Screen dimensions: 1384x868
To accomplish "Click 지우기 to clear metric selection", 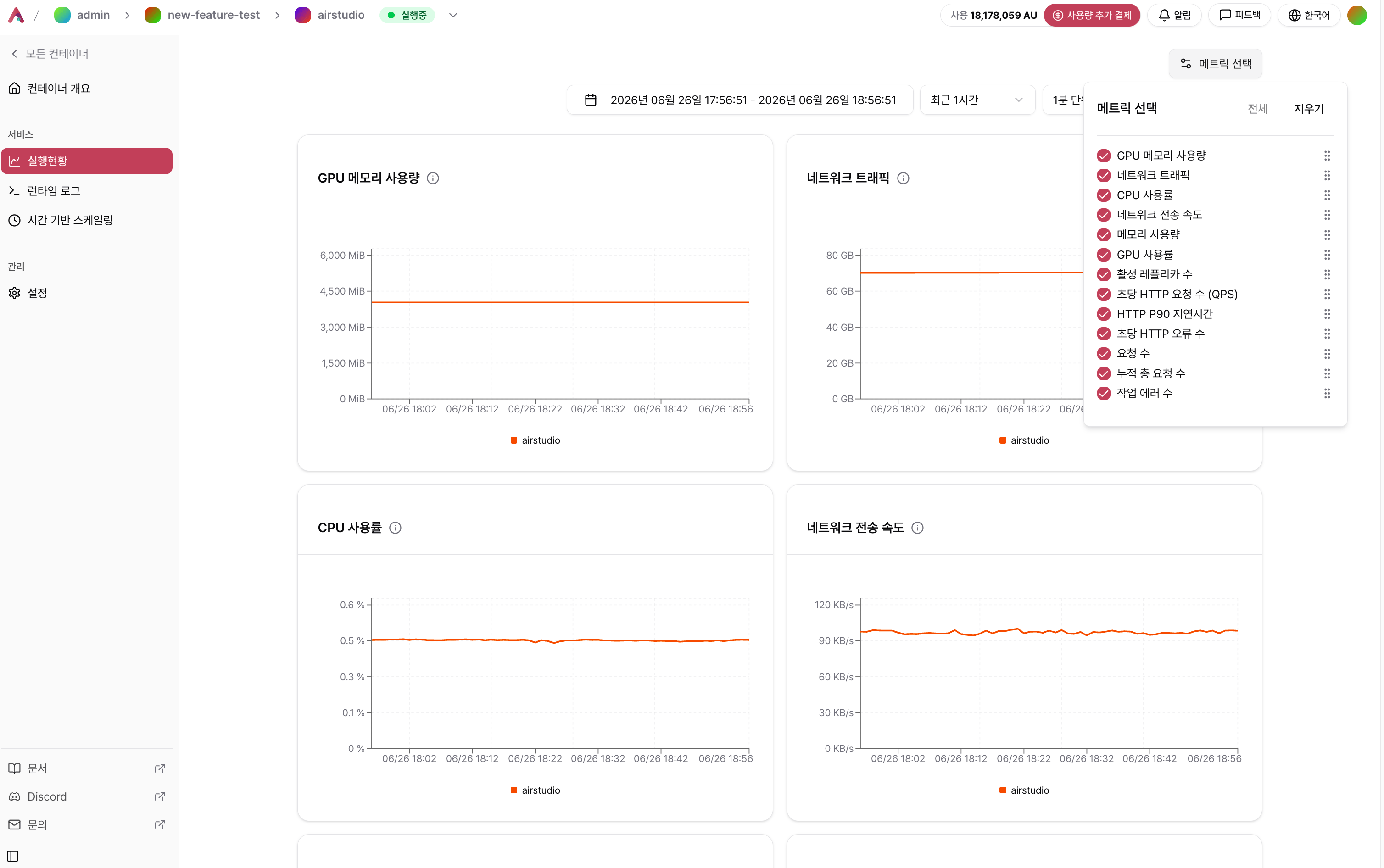I will (x=1309, y=108).
